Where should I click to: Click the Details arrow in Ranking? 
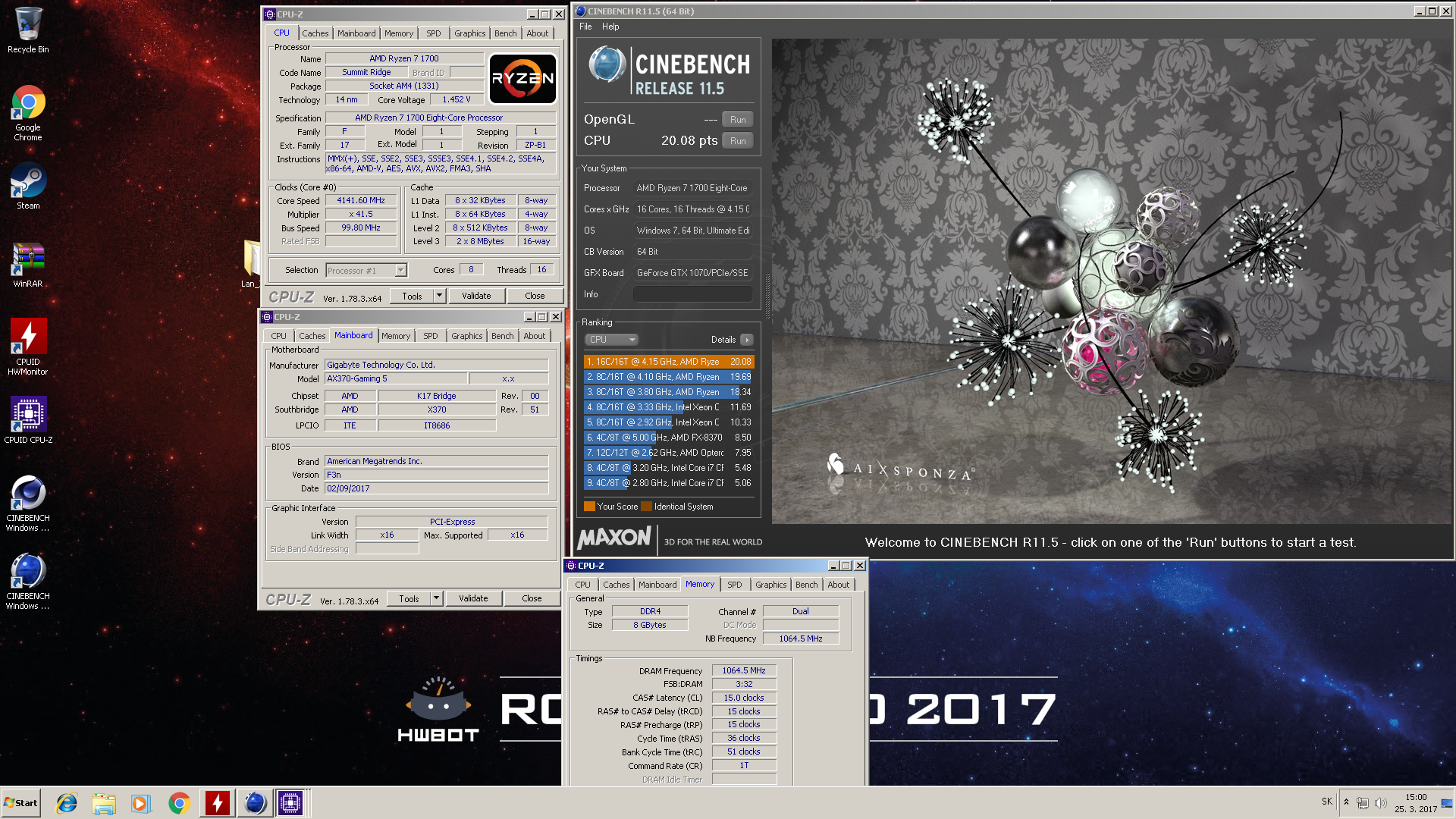click(747, 340)
